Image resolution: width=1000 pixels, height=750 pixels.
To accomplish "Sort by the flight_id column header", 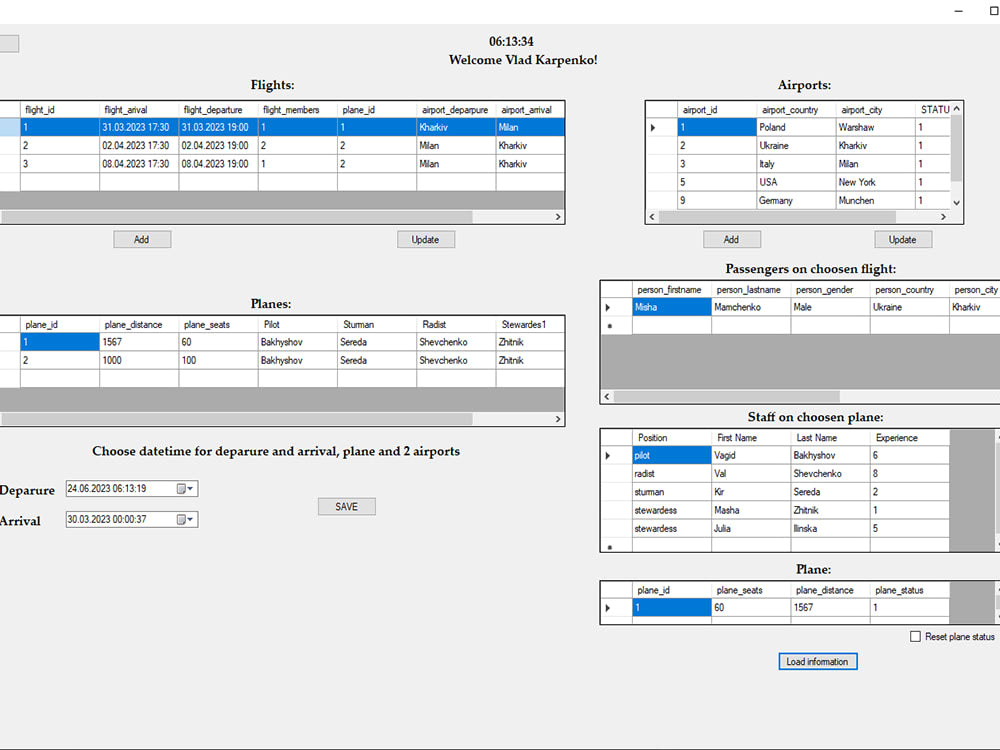I will click(60, 110).
